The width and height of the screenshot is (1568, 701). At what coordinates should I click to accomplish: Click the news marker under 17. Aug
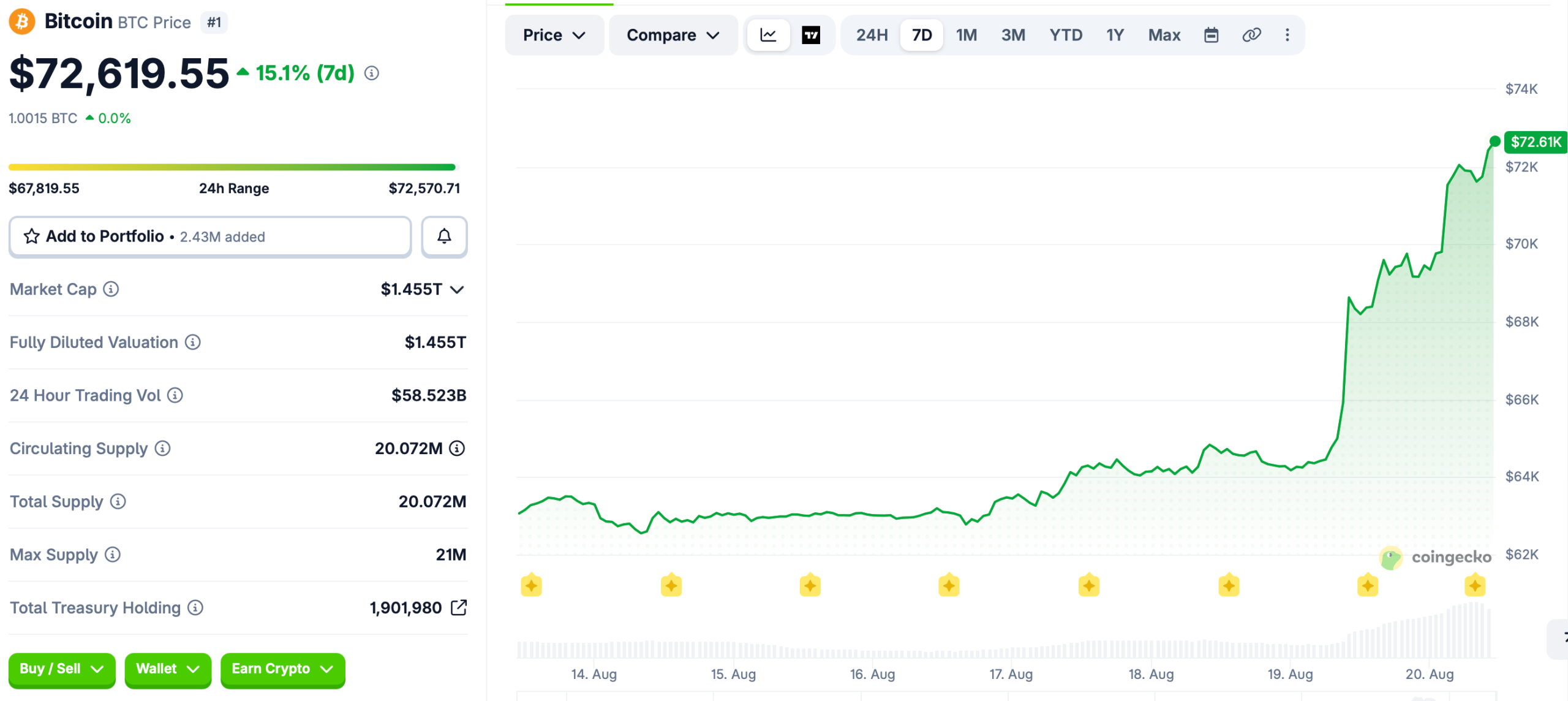[x=949, y=586]
